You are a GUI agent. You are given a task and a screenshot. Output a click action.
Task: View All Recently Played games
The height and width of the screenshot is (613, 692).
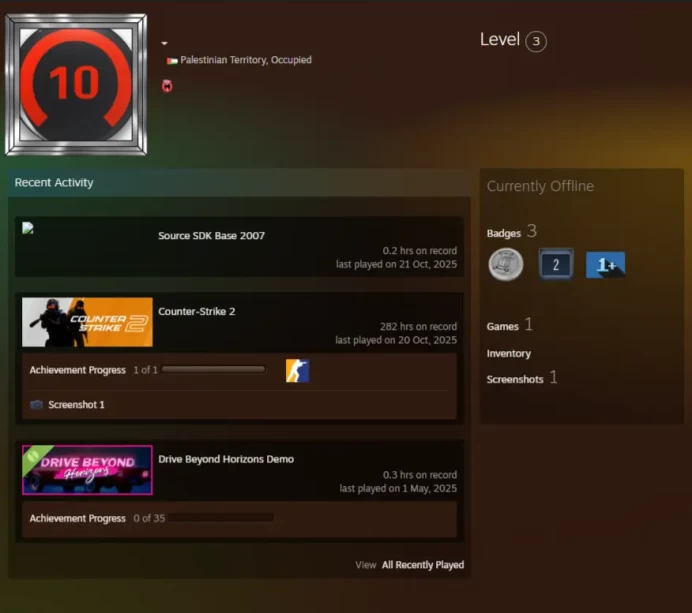point(423,565)
